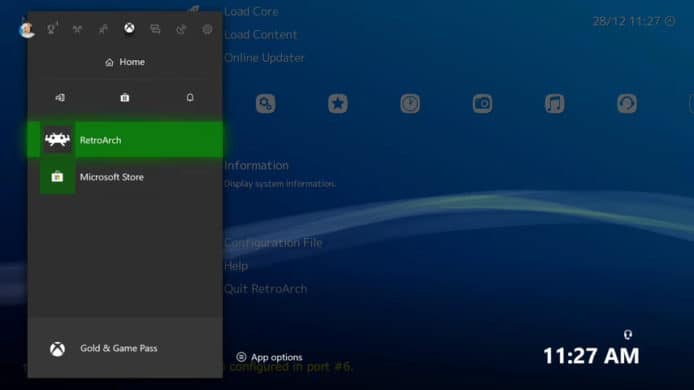Viewport: 694px width, 390px height.
Task: Open Microsoft Store from the guide list
Action: click(125, 177)
